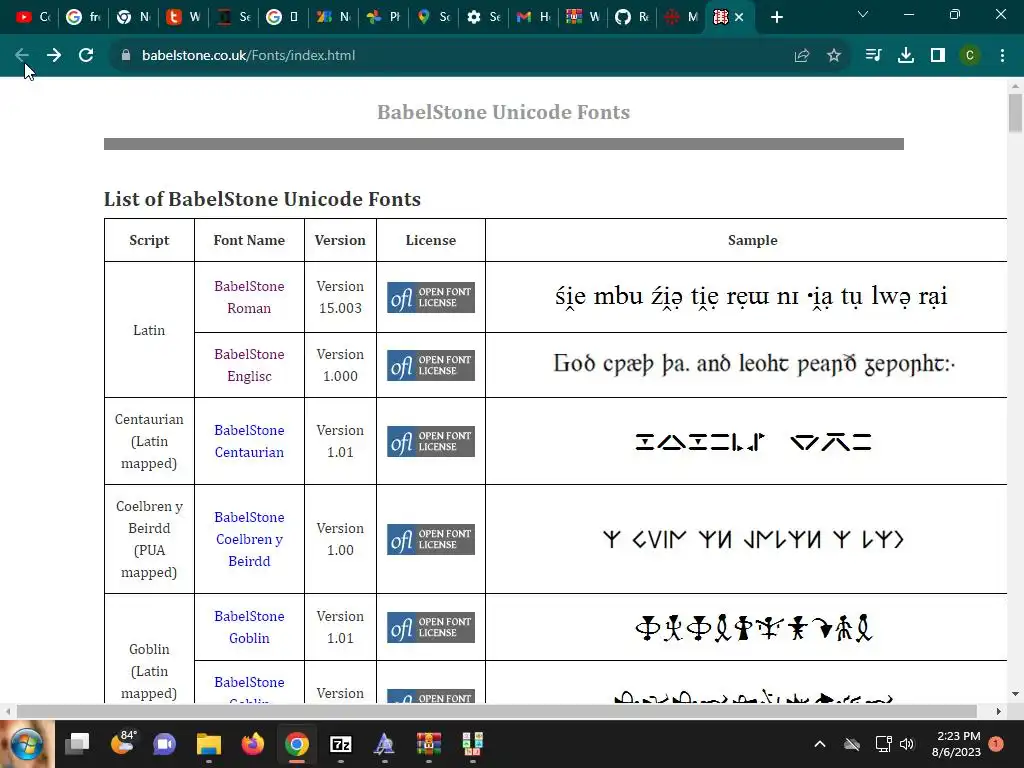Image resolution: width=1024 pixels, height=768 pixels.
Task: Open Task View on the taskbar
Action: pyautogui.click(x=78, y=744)
